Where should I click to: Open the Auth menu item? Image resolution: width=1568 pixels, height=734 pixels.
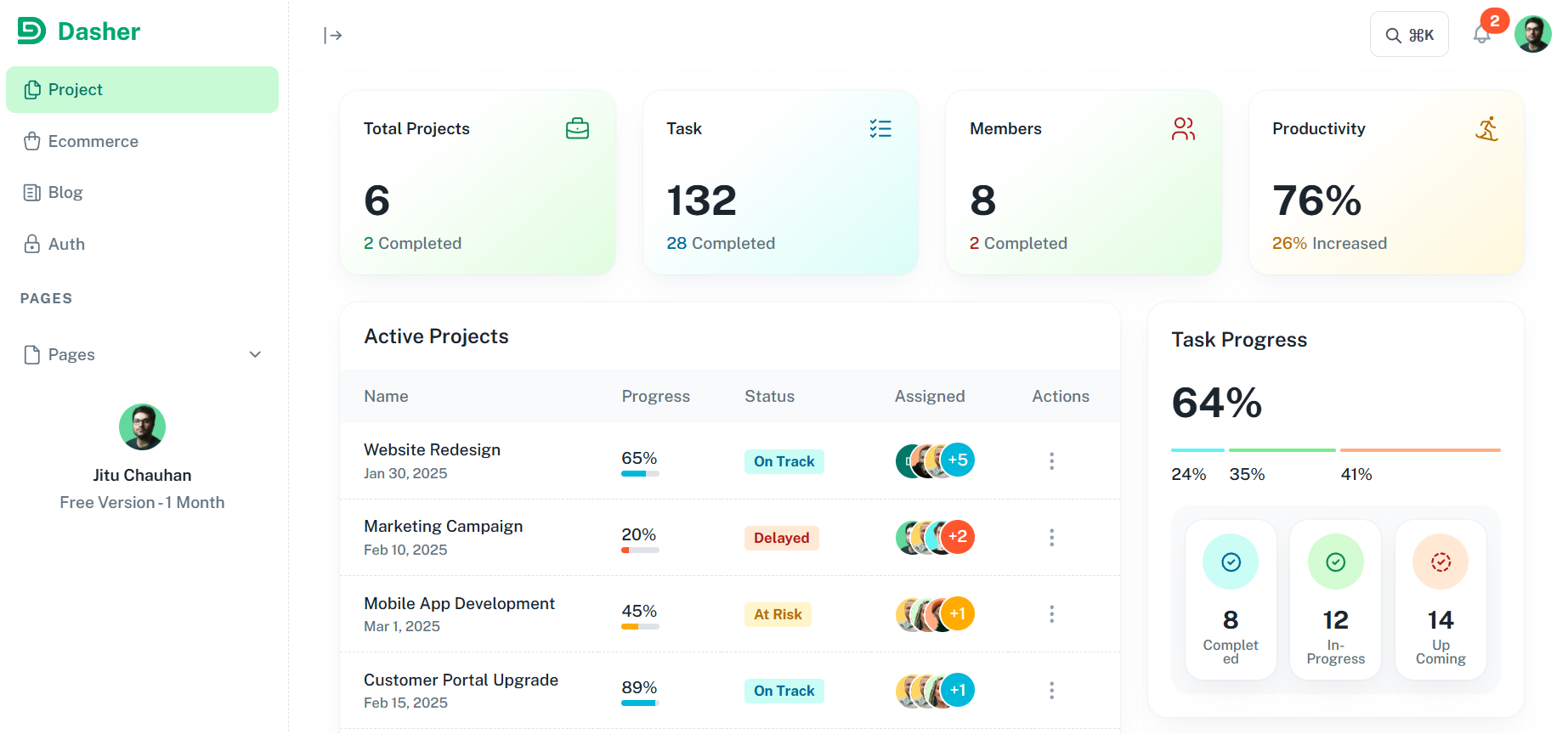142,244
